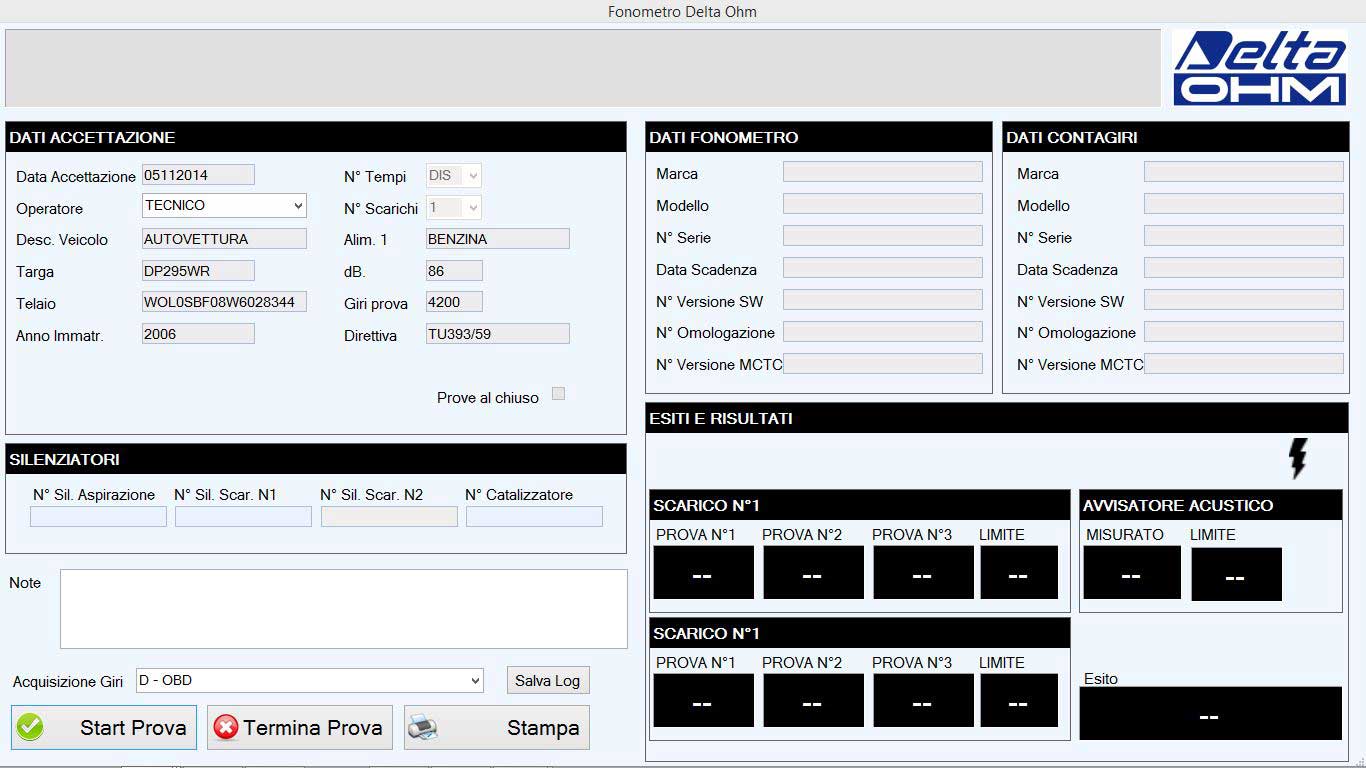This screenshot has width=1366, height=768.
Task: Click the Dati Contagiri N° Serie field
Action: click(x=1244, y=236)
